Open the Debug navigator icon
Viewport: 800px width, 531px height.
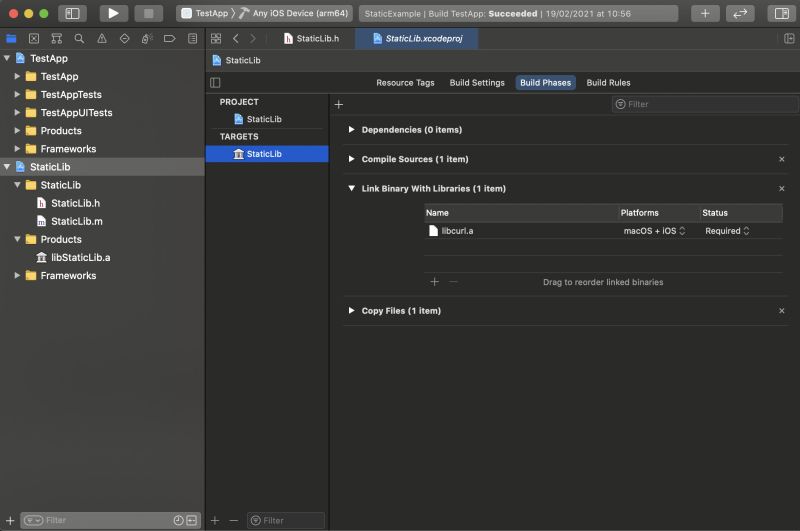coord(147,38)
